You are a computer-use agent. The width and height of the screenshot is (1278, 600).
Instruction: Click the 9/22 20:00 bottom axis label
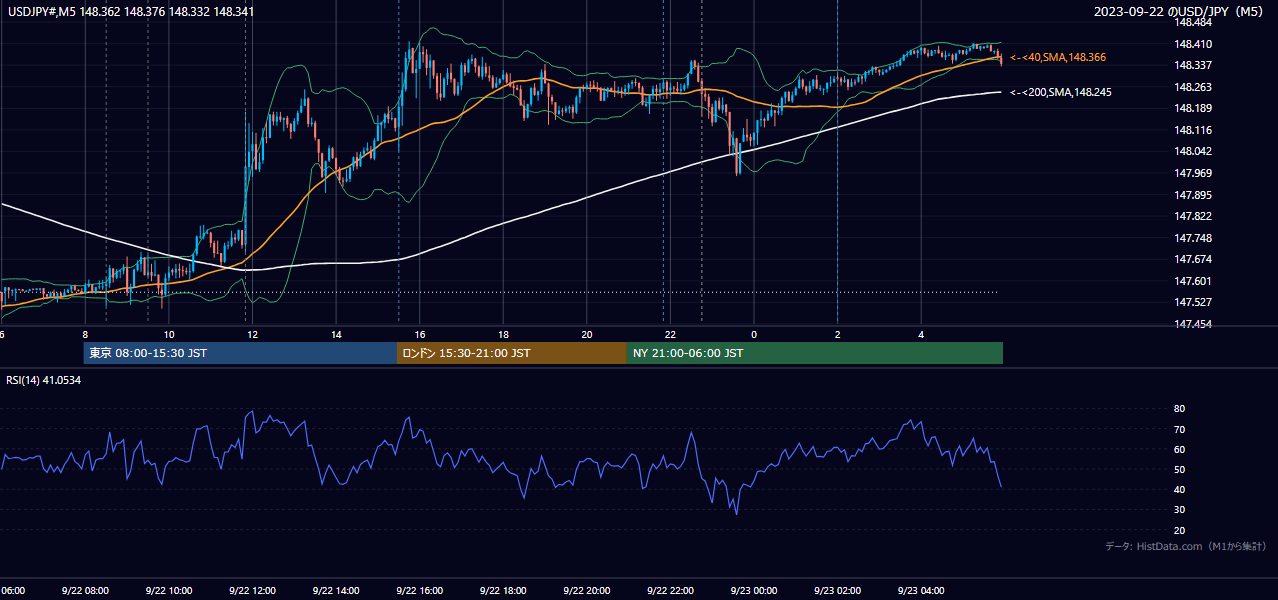click(587, 590)
